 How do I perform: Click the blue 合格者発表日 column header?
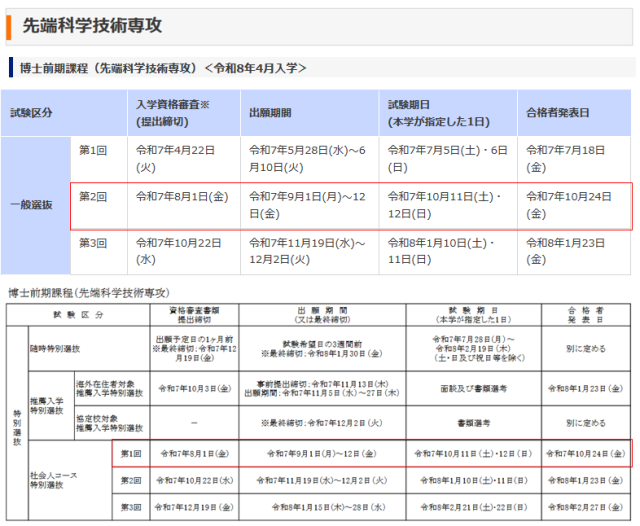click(557, 113)
